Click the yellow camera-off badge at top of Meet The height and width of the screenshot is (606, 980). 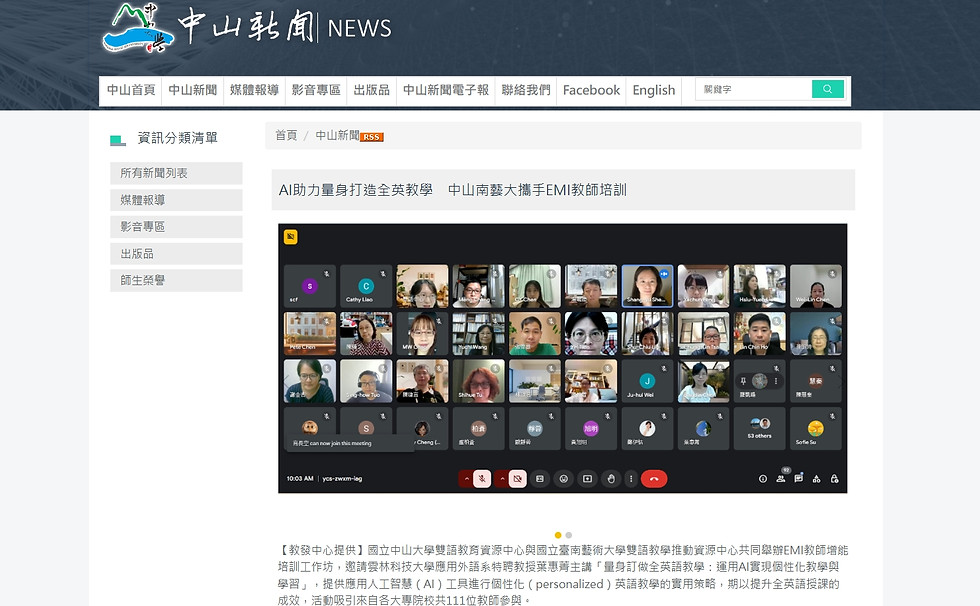click(291, 237)
